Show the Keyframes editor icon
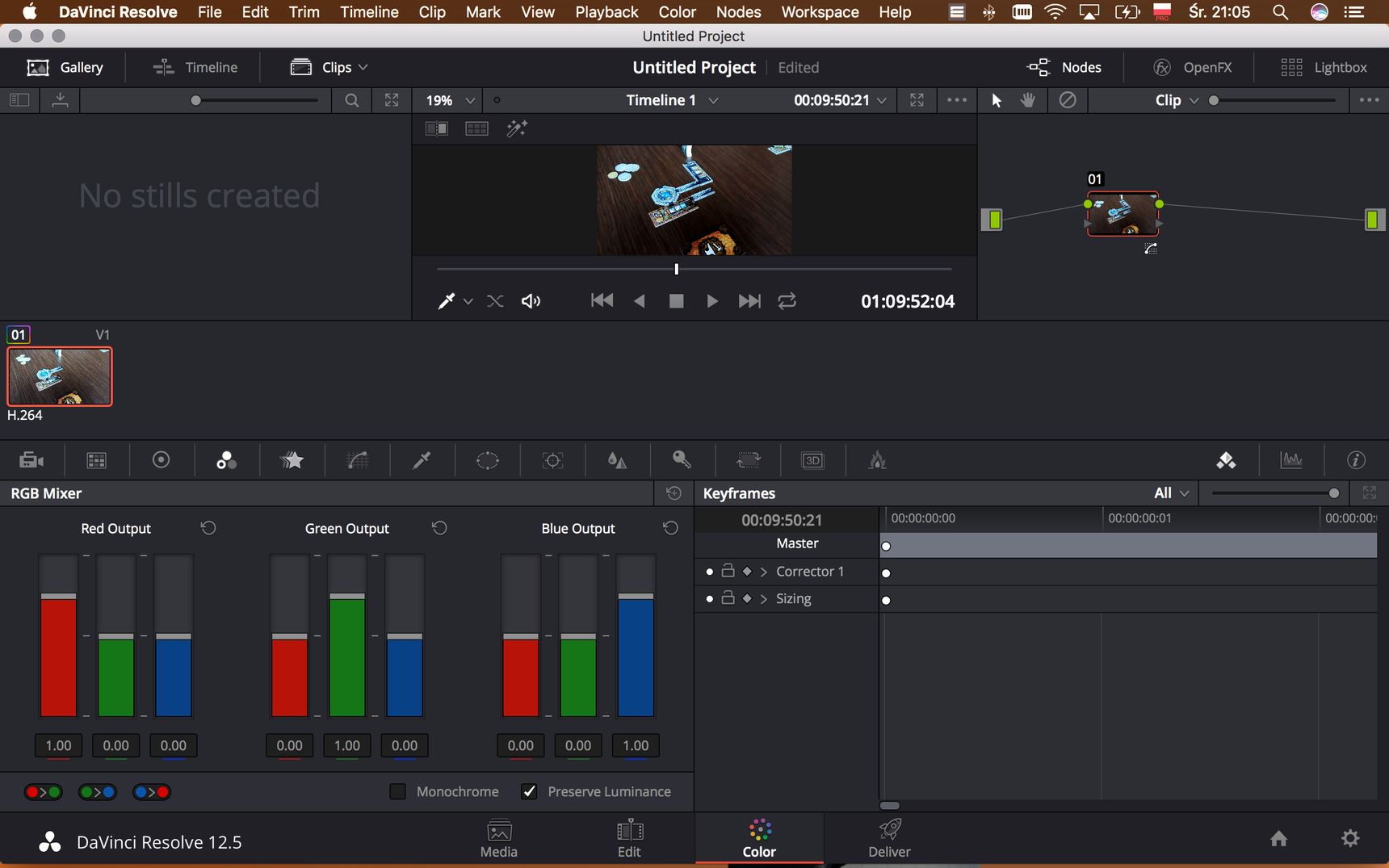The height and width of the screenshot is (868, 1389). (x=1226, y=460)
